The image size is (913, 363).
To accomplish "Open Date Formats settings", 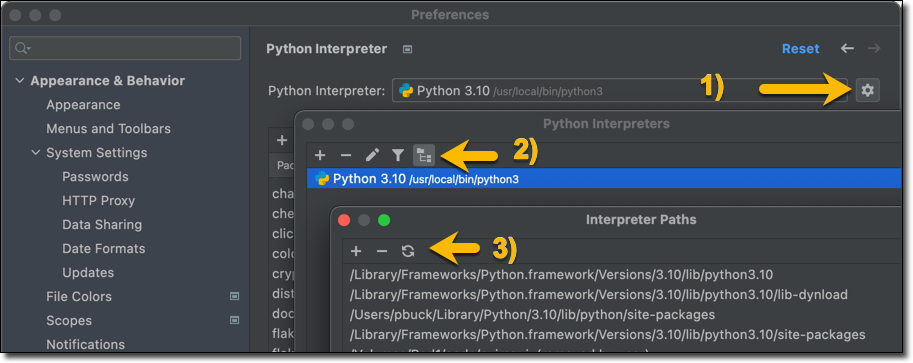I will (104, 248).
